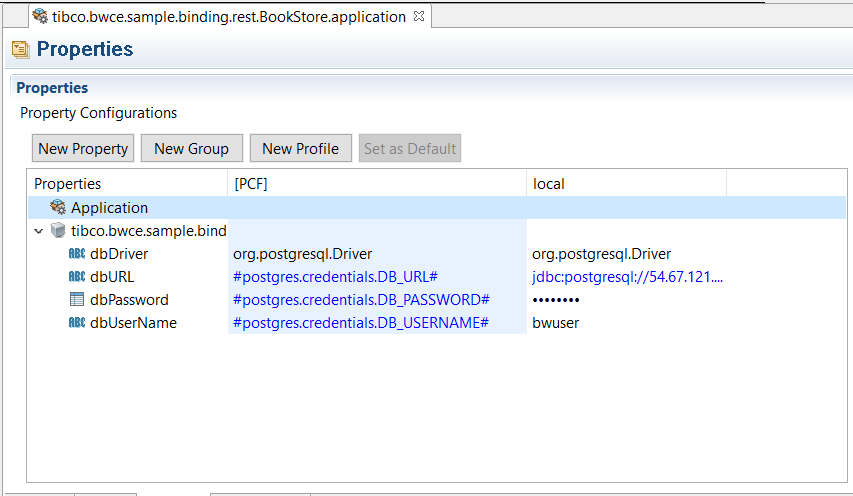Click the Application row gear icon

58,207
